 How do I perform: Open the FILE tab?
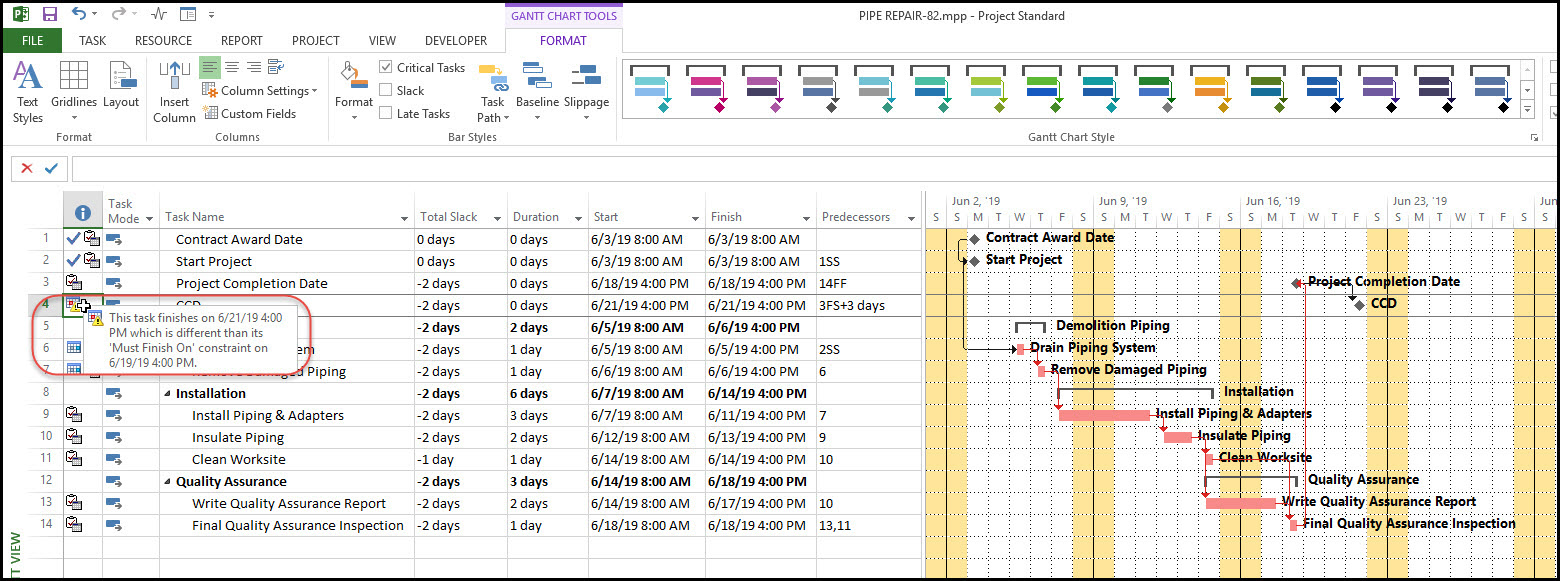point(32,41)
